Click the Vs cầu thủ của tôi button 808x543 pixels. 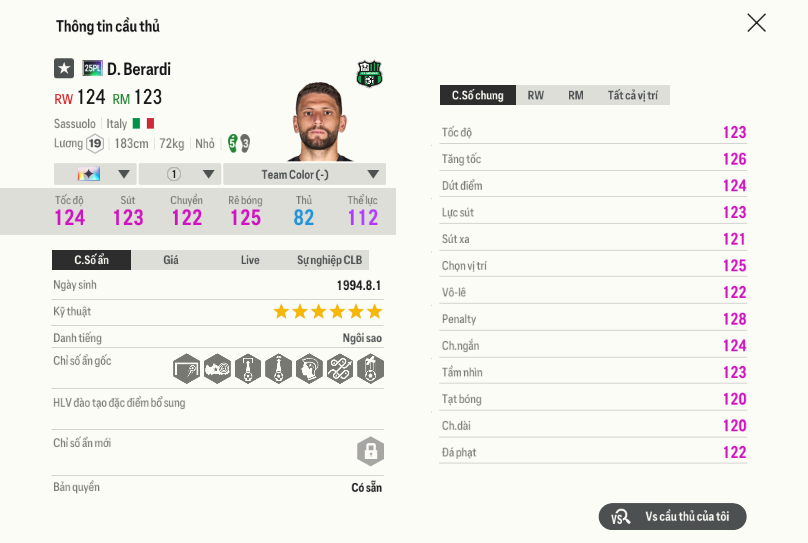673,517
